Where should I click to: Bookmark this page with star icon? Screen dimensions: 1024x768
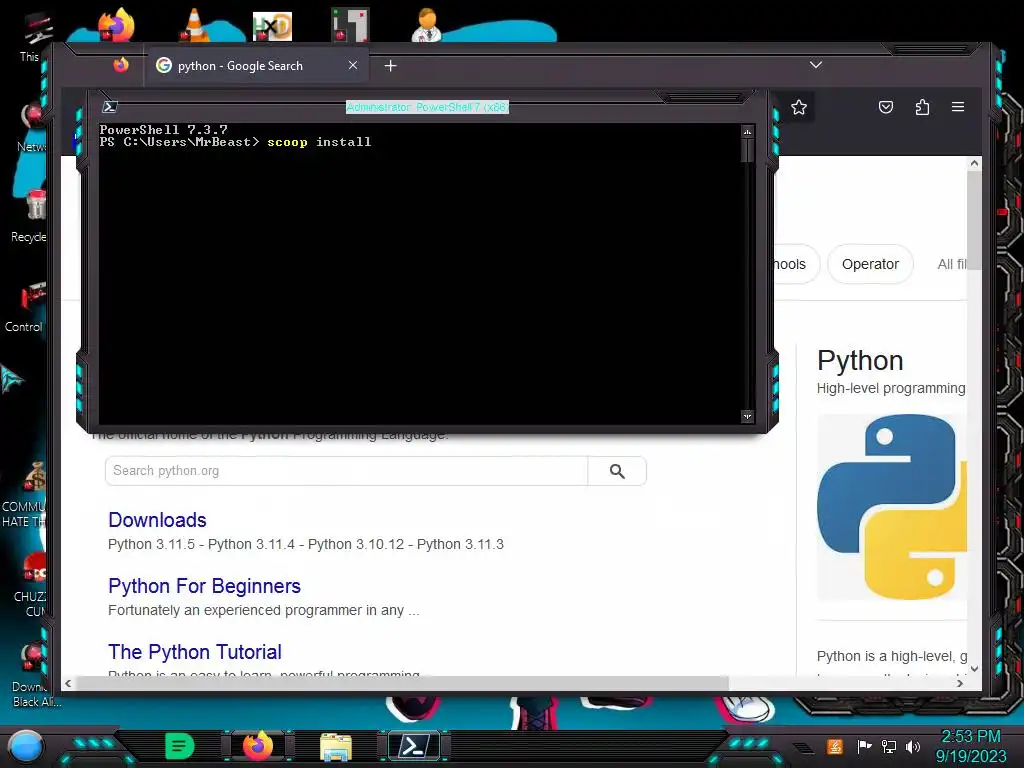[799, 107]
